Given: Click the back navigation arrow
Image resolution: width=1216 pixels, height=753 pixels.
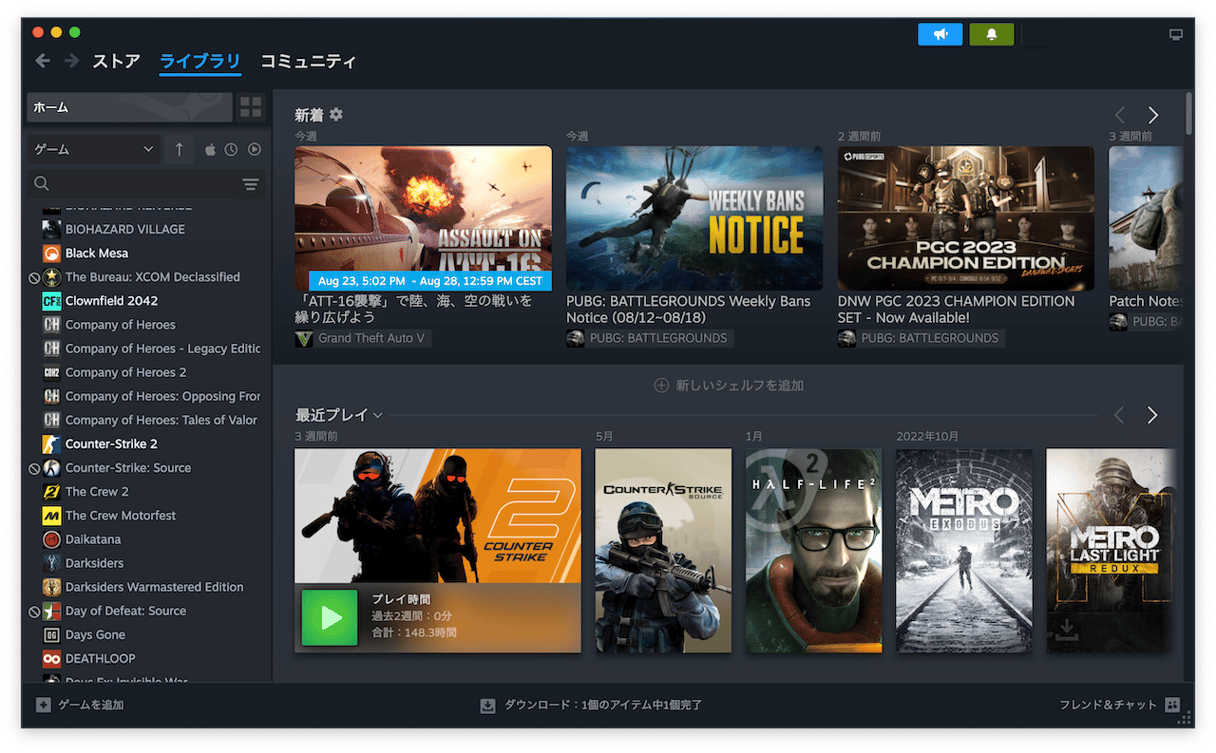Looking at the screenshot, I should pos(42,61).
